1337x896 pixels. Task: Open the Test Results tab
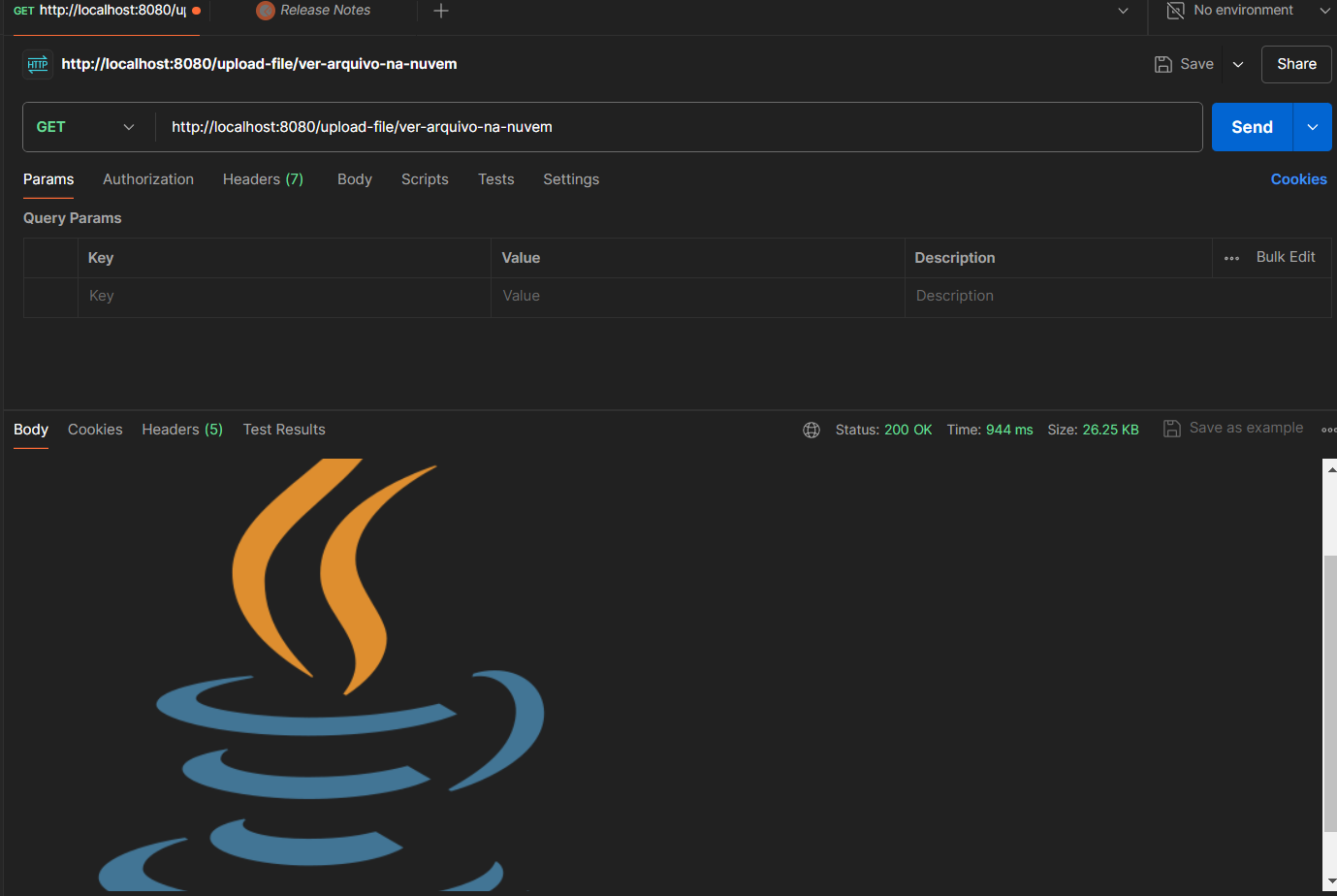284,430
